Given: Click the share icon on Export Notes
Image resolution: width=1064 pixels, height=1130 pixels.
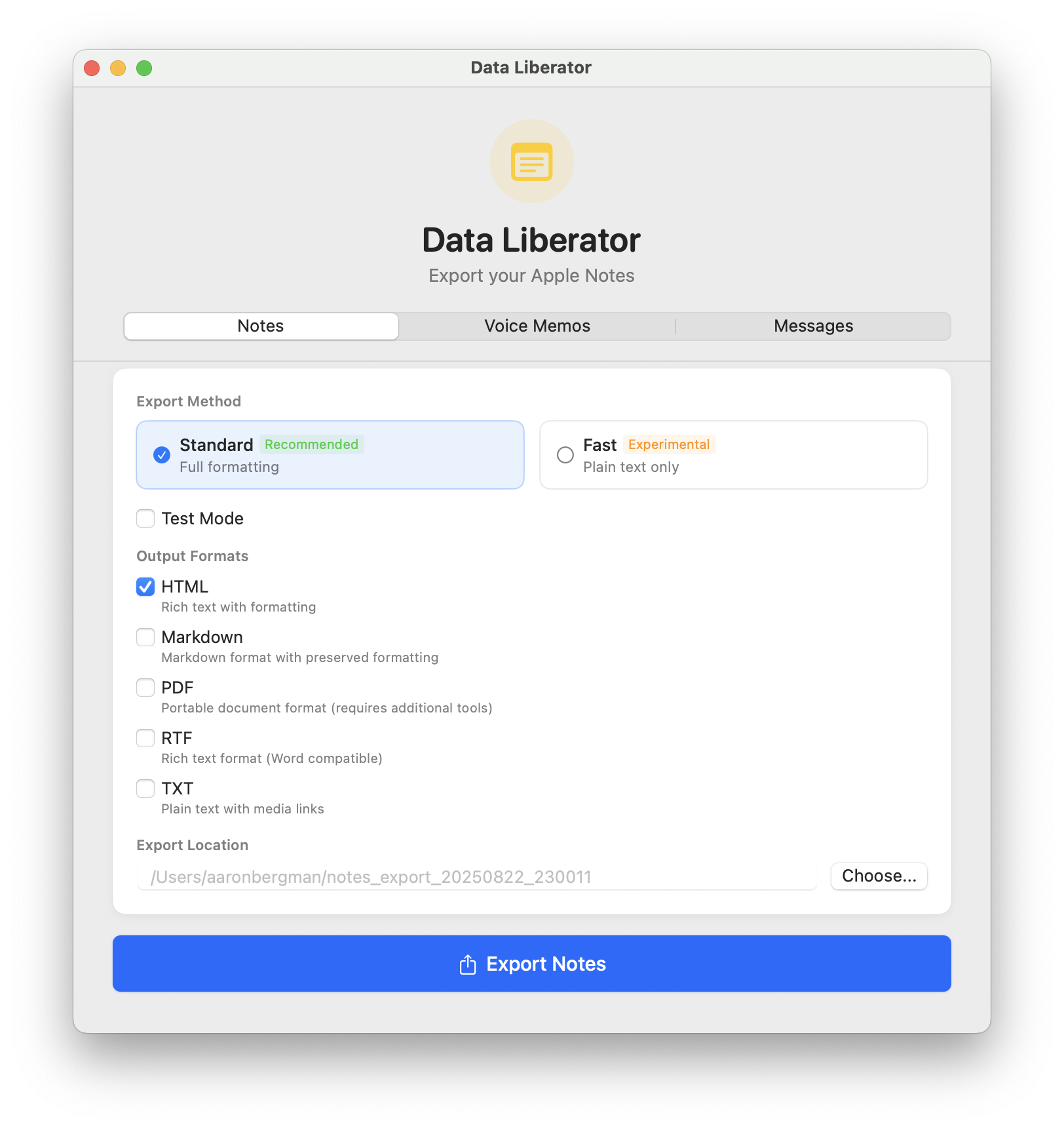Looking at the screenshot, I should point(468,964).
